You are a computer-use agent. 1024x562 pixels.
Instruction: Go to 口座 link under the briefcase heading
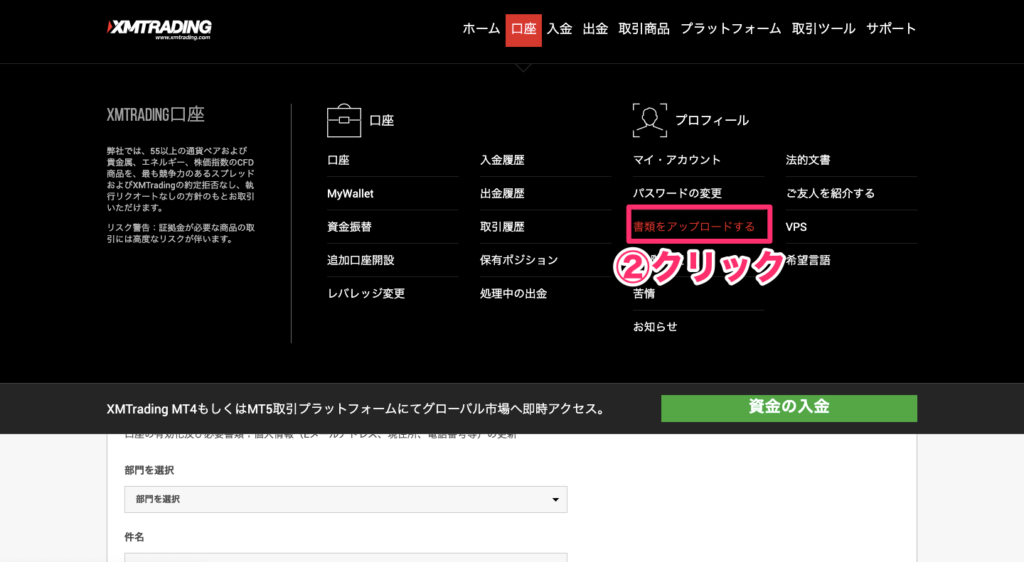click(338, 160)
